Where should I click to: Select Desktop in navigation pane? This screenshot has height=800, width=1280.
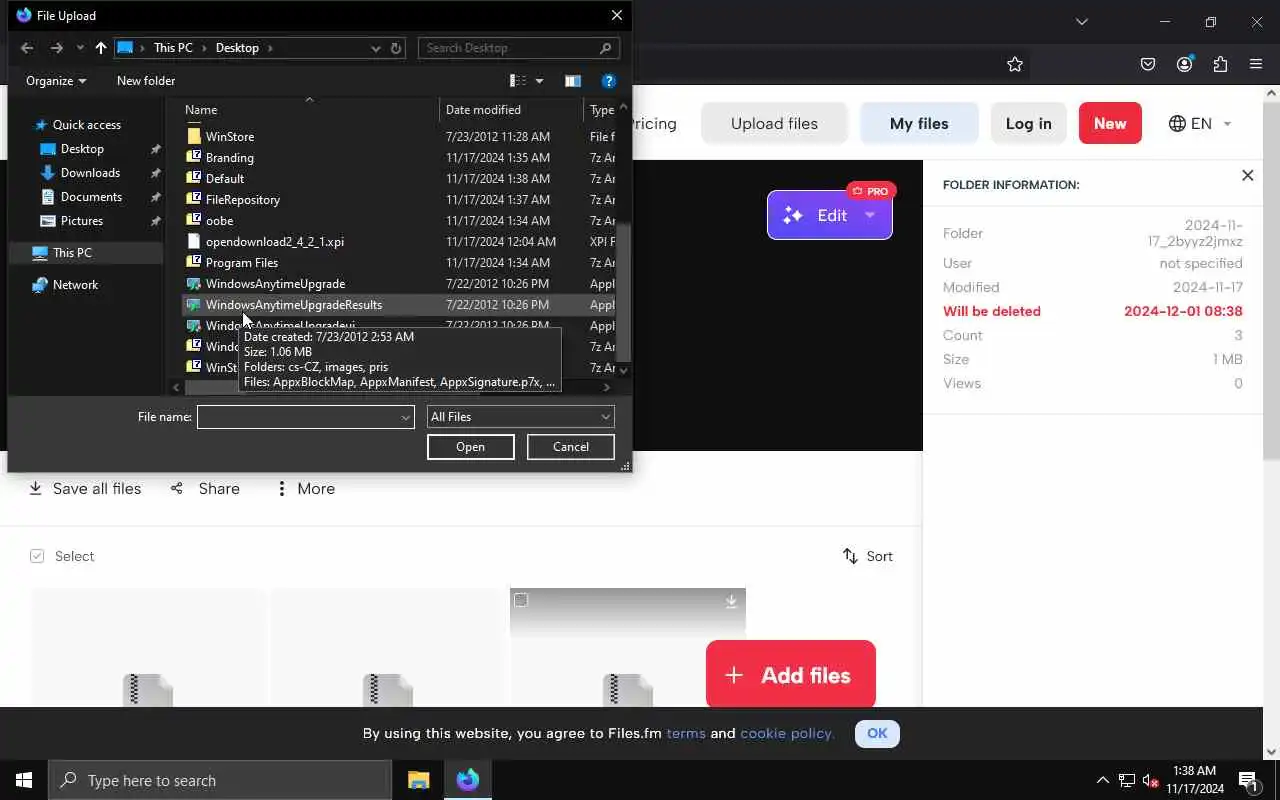click(x=82, y=149)
